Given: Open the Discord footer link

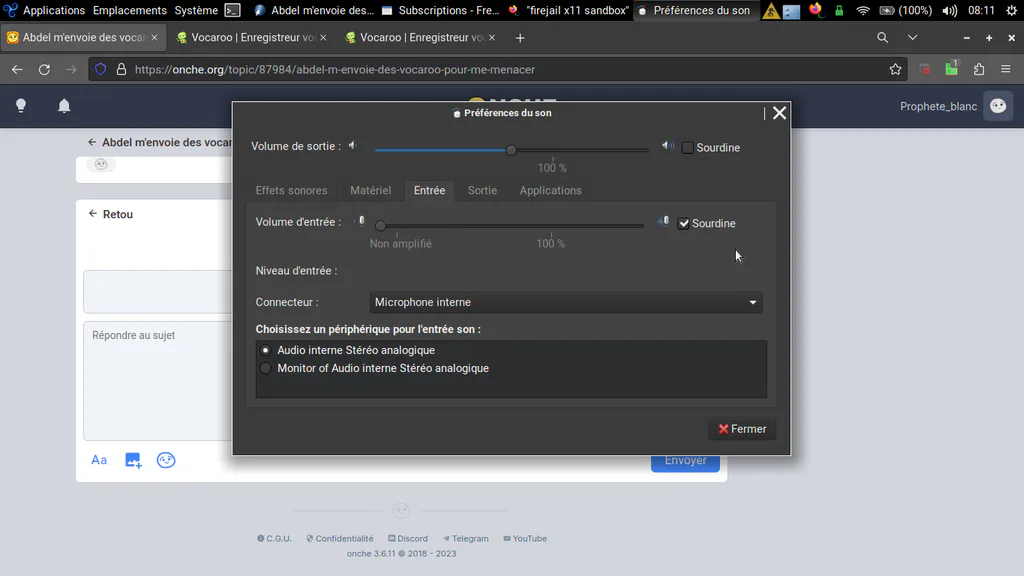Looking at the screenshot, I should tap(408, 539).
